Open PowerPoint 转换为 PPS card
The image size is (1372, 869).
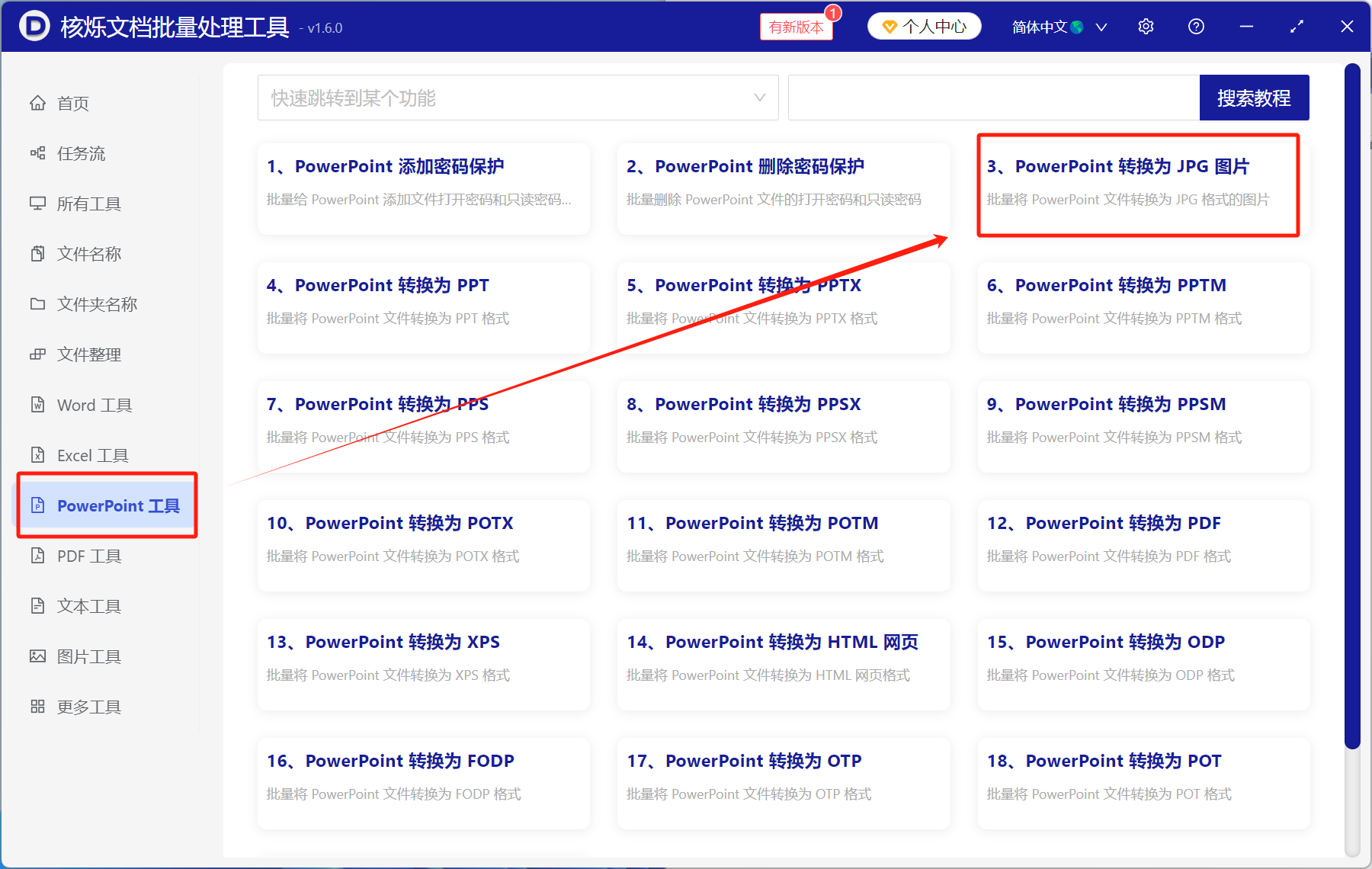coord(424,427)
